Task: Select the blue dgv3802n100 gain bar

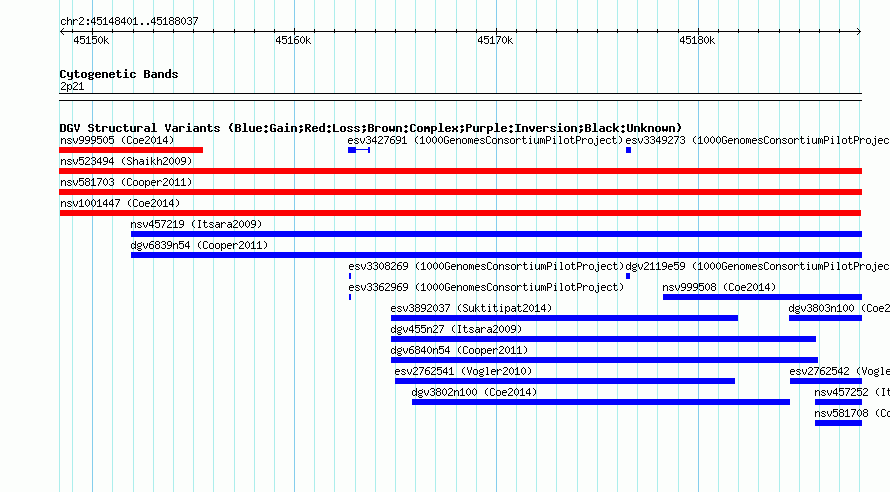Action: [601, 402]
